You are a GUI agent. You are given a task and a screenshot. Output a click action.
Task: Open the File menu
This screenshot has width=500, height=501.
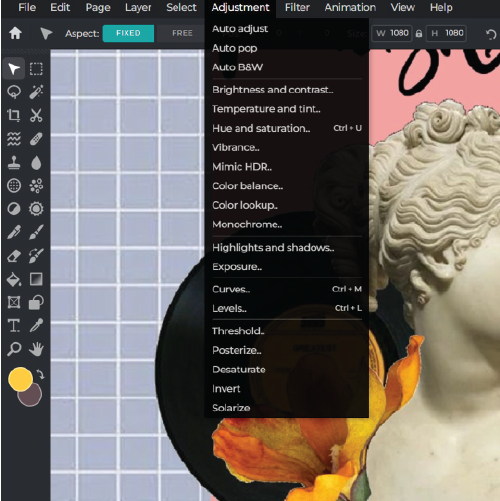click(x=27, y=7)
